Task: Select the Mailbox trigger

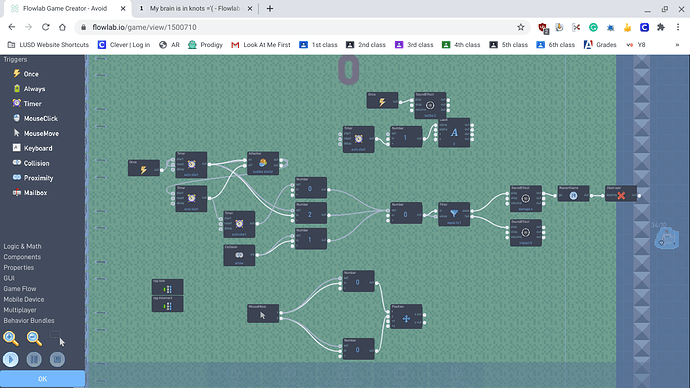Action: (29, 193)
